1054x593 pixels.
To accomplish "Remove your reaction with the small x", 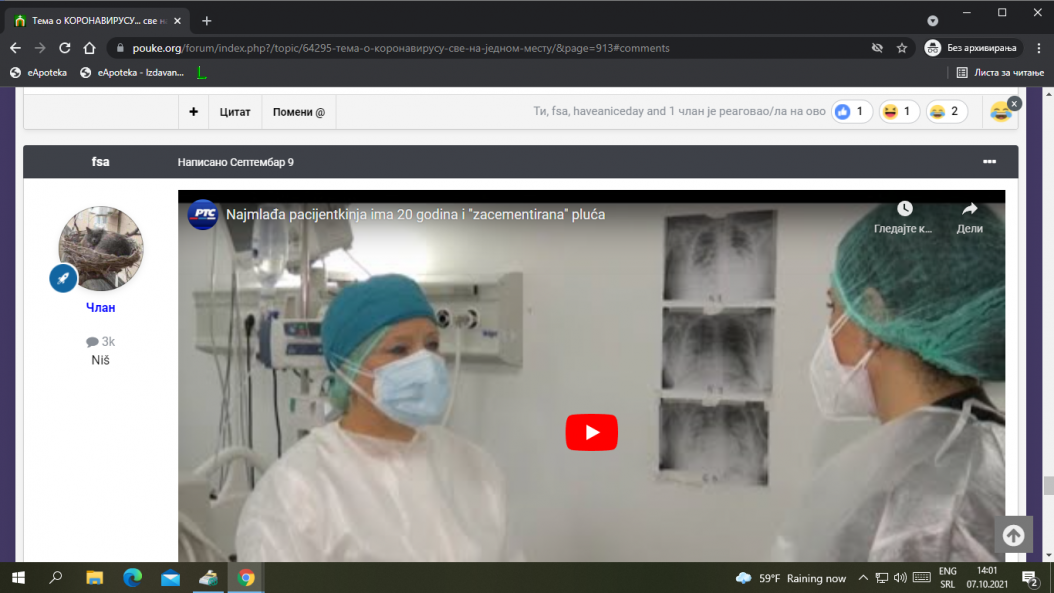I will [1014, 104].
